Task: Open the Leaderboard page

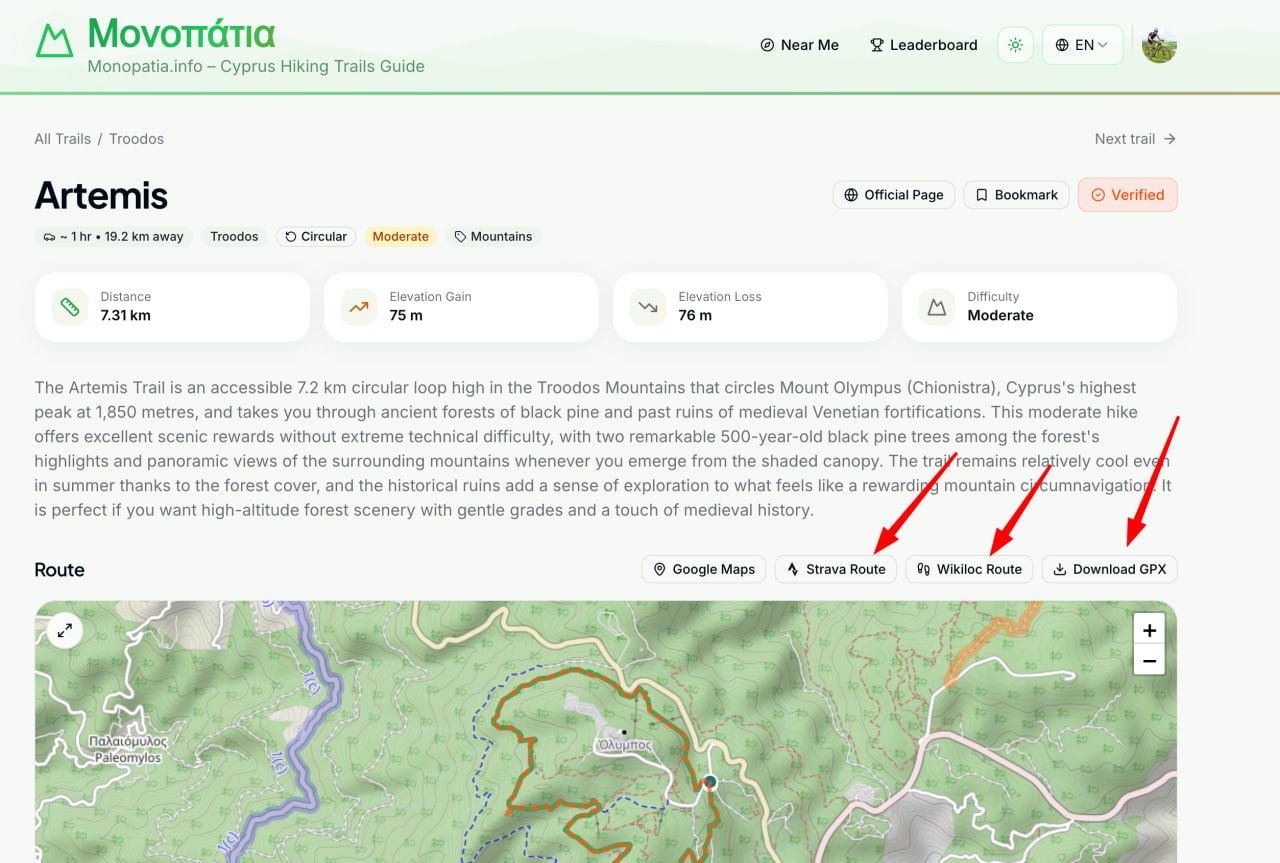Action: click(923, 45)
